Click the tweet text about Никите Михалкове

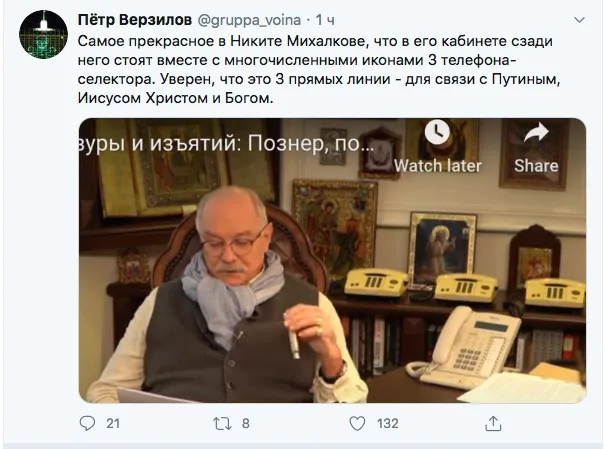pyautogui.click(x=319, y=70)
